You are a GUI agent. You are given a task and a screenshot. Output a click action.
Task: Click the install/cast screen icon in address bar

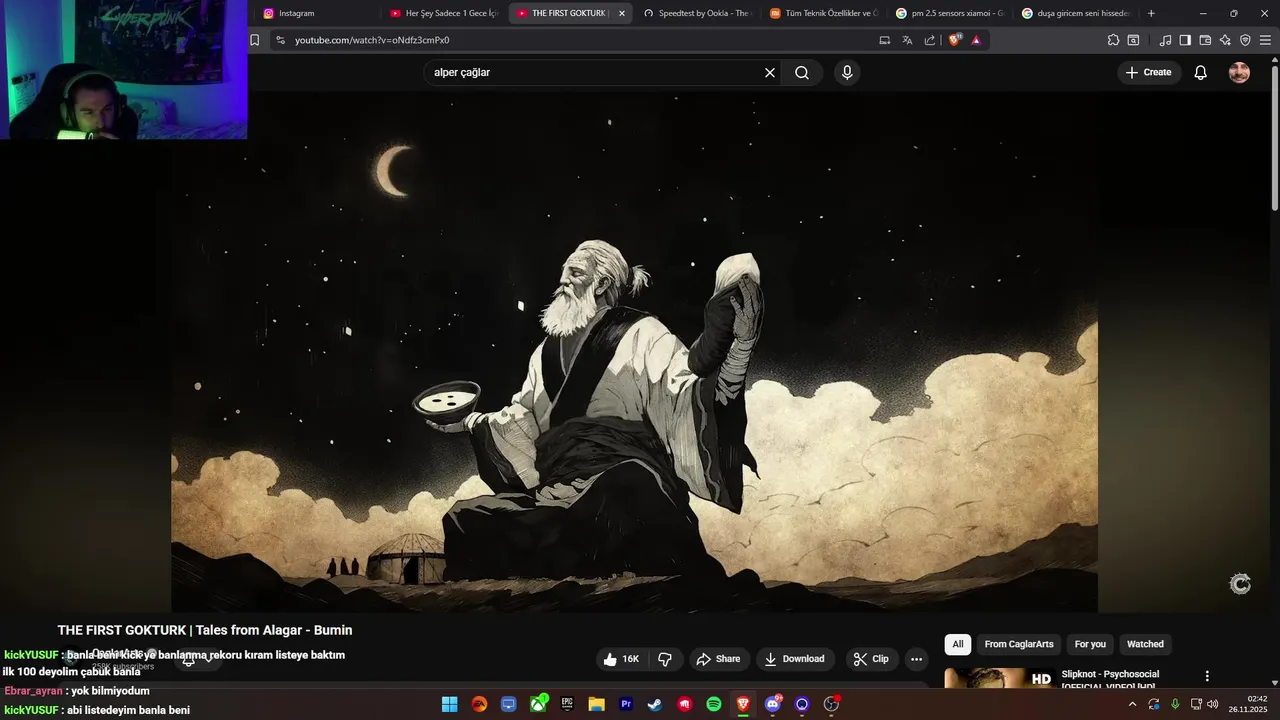tap(884, 40)
